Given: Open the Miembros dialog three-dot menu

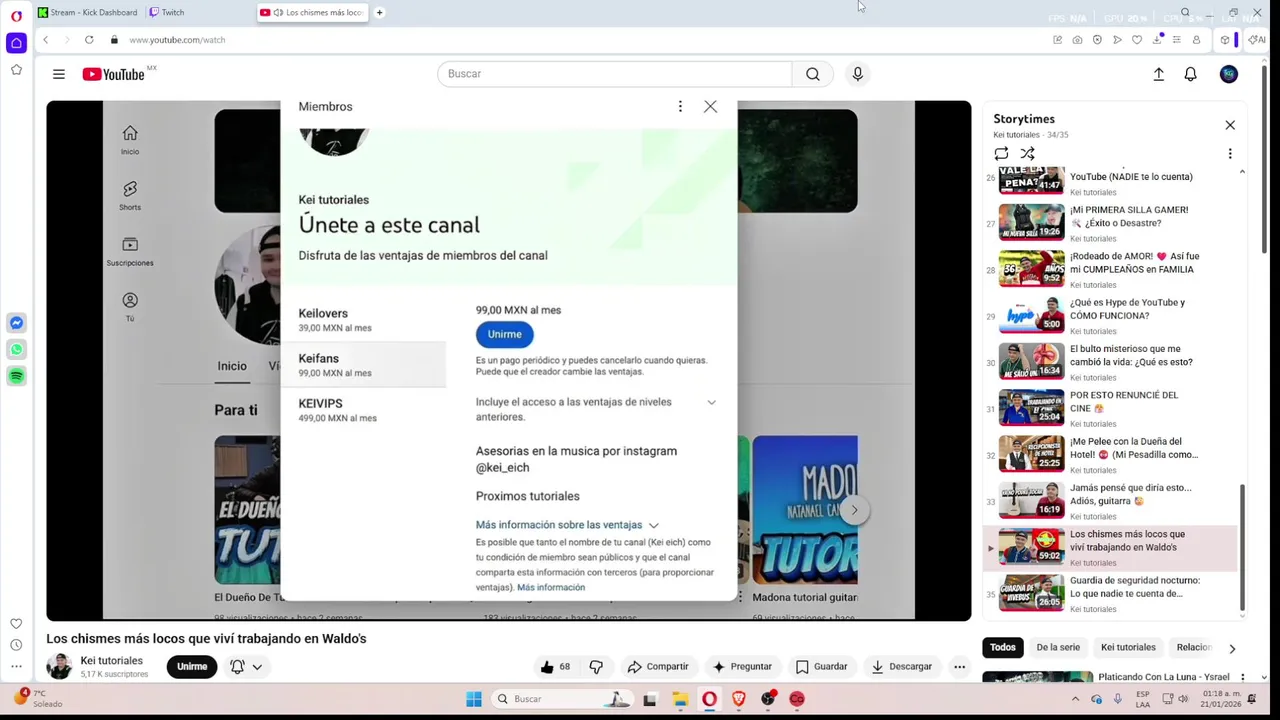Looking at the screenshot, I should pyautogui.click(x=680, y=106).
